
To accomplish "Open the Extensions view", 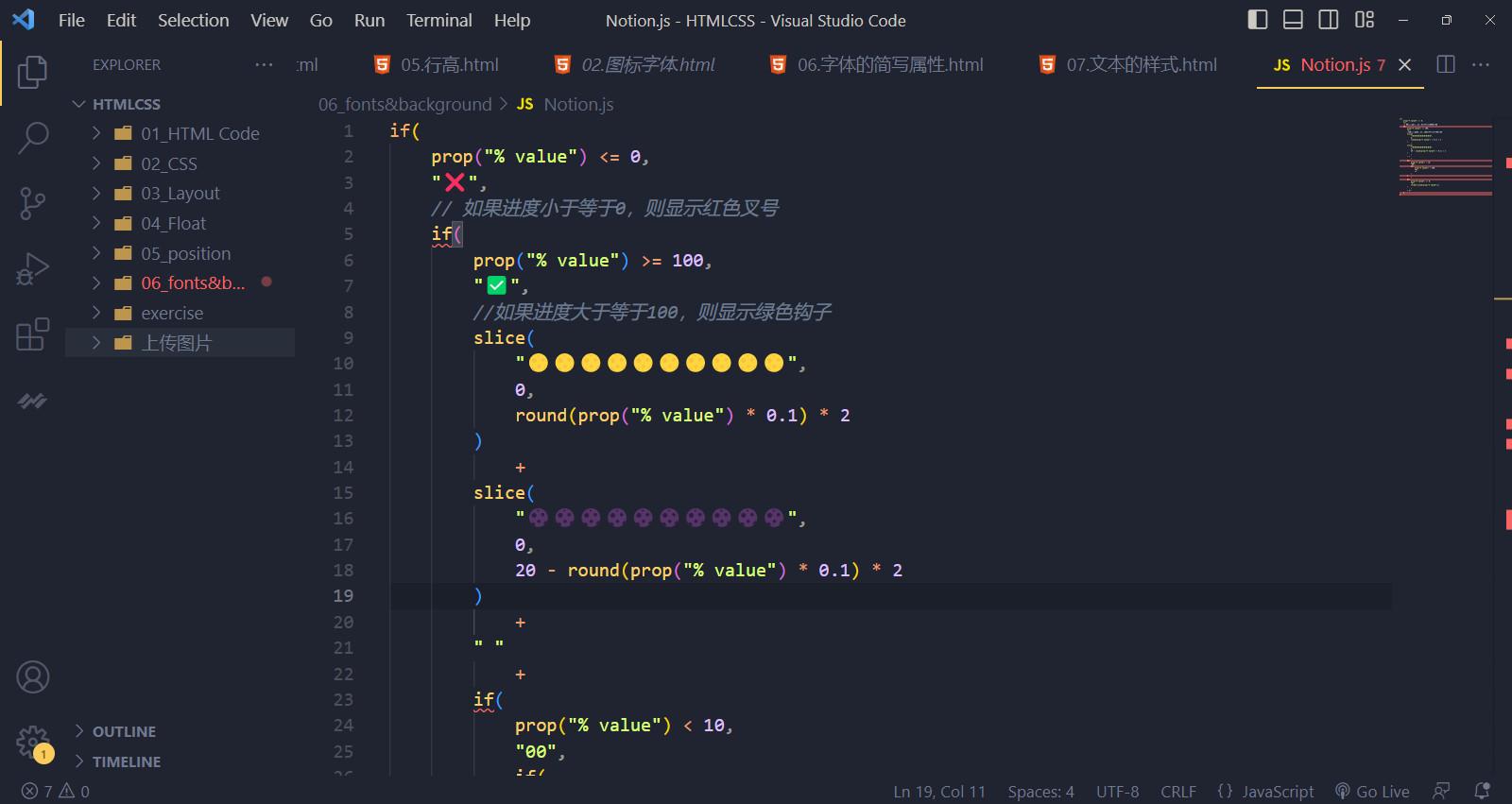I will 33,334.
